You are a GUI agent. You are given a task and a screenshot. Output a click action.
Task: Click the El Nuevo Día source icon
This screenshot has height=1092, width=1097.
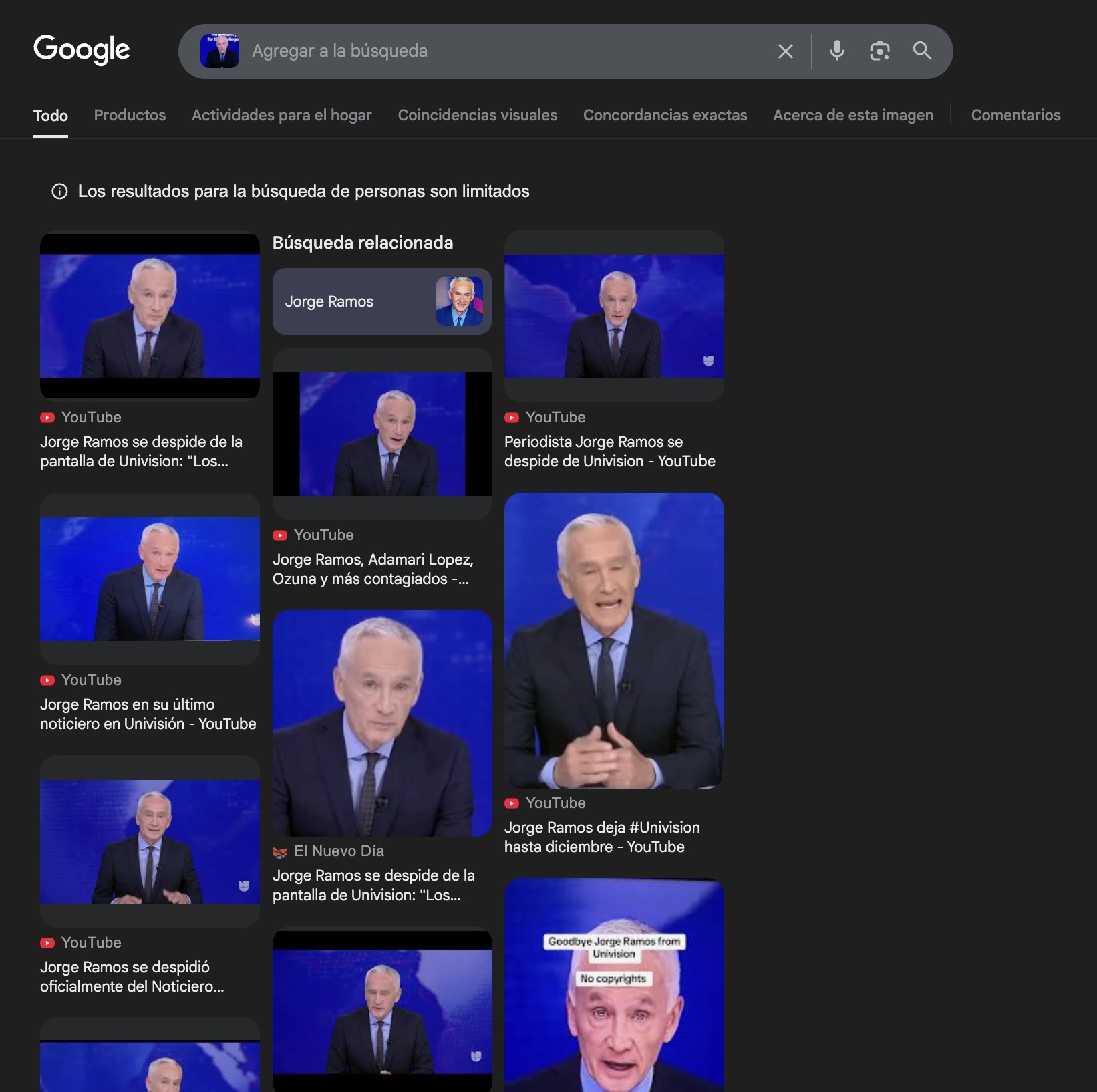click(280, 851)
